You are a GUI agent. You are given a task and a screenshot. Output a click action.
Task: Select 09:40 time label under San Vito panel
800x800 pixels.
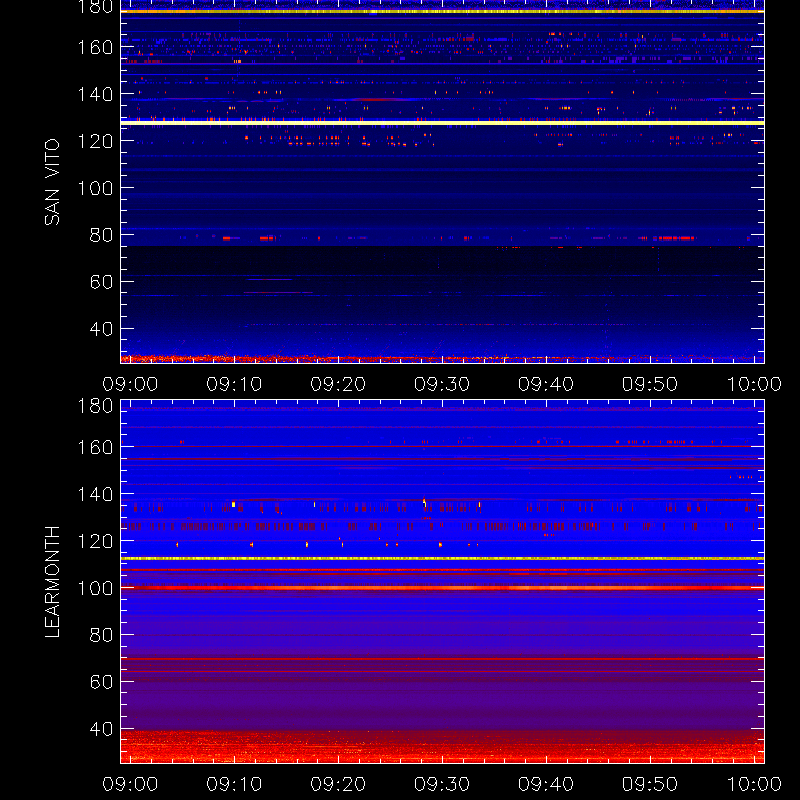pos(546,384)
